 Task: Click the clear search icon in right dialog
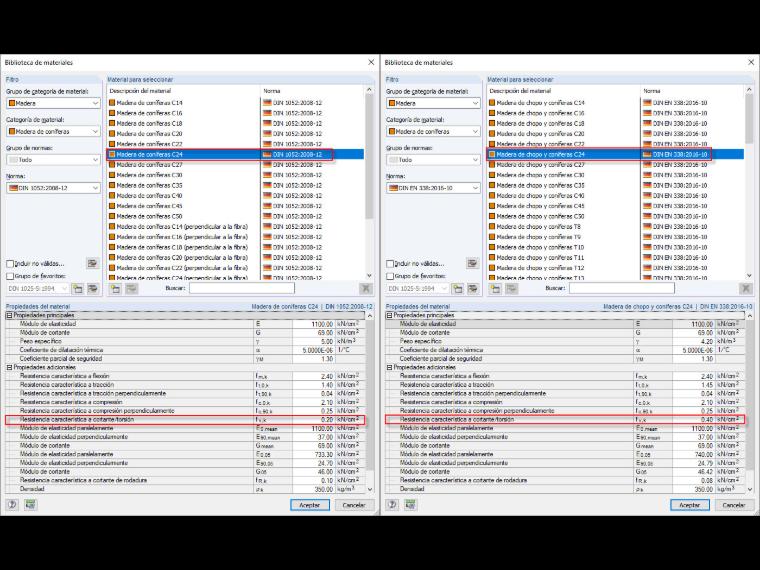click(746, 289)
